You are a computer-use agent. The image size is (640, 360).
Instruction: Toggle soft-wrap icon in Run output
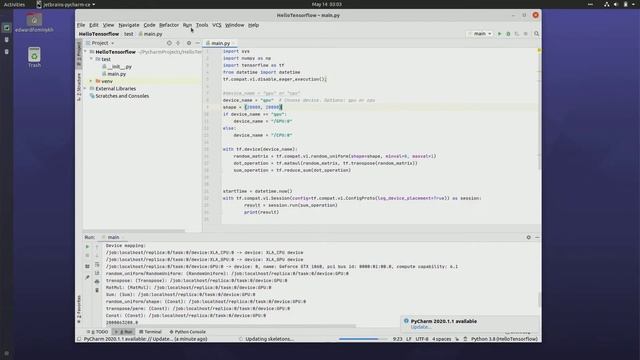click(97, 264)
